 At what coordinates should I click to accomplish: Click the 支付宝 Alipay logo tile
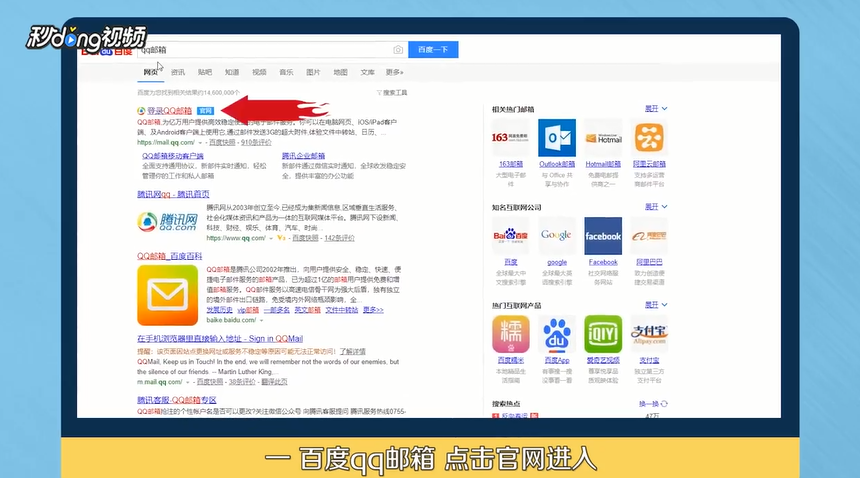pos(649,334)
